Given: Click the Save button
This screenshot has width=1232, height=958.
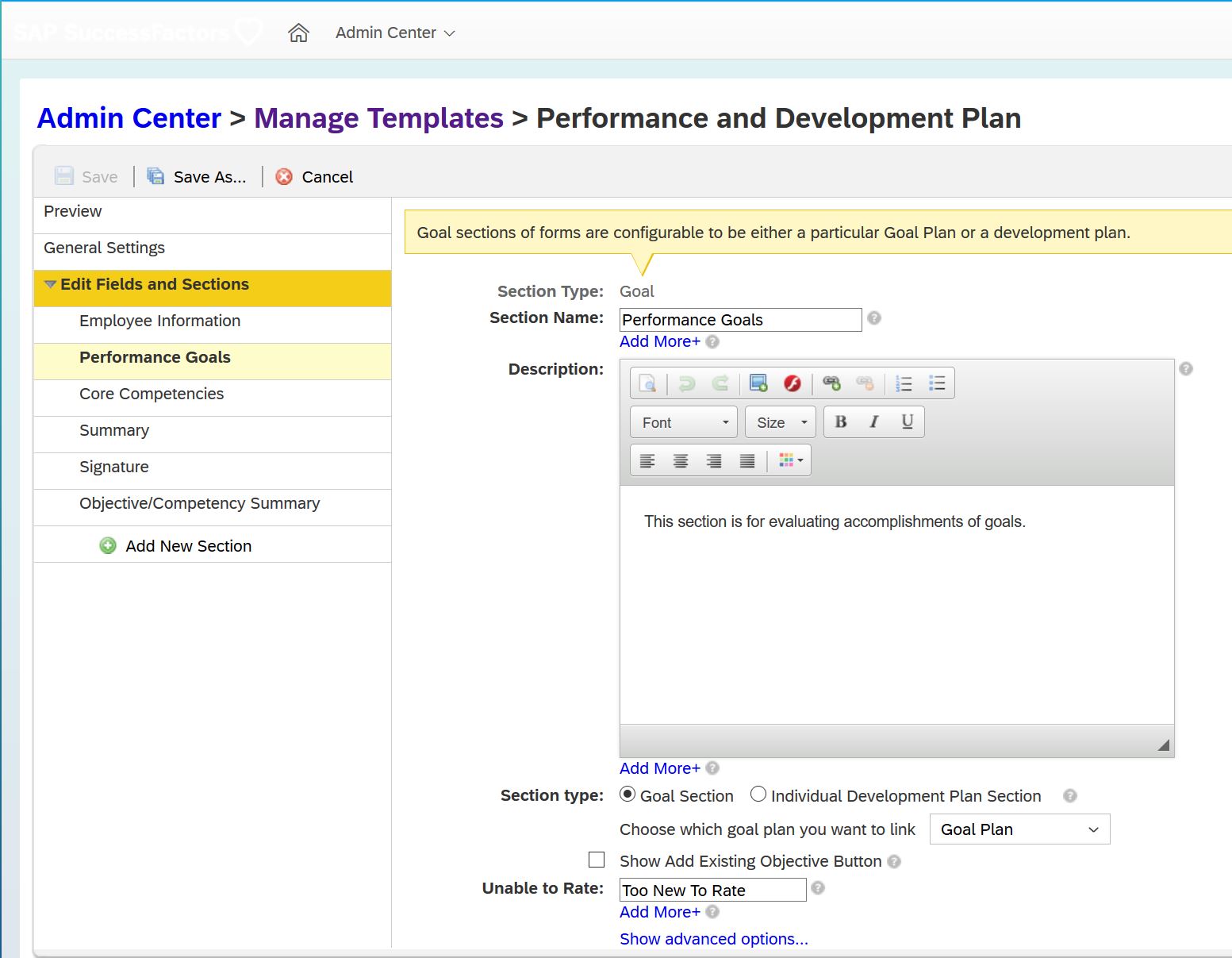Looking at the screenshot, I should (86, 176).
